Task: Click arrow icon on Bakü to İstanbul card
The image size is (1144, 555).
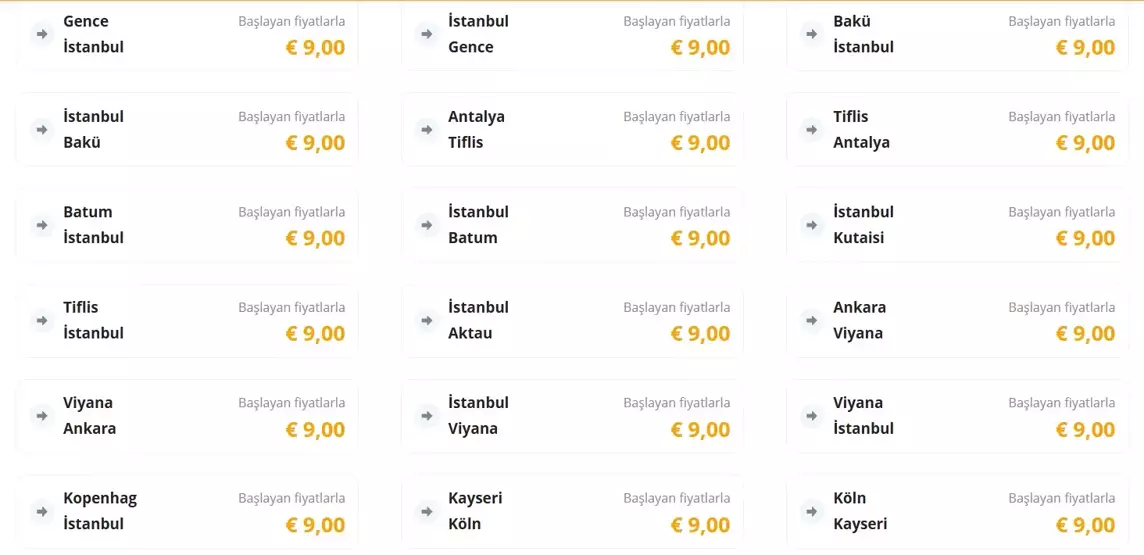Action: coord(812,34)
